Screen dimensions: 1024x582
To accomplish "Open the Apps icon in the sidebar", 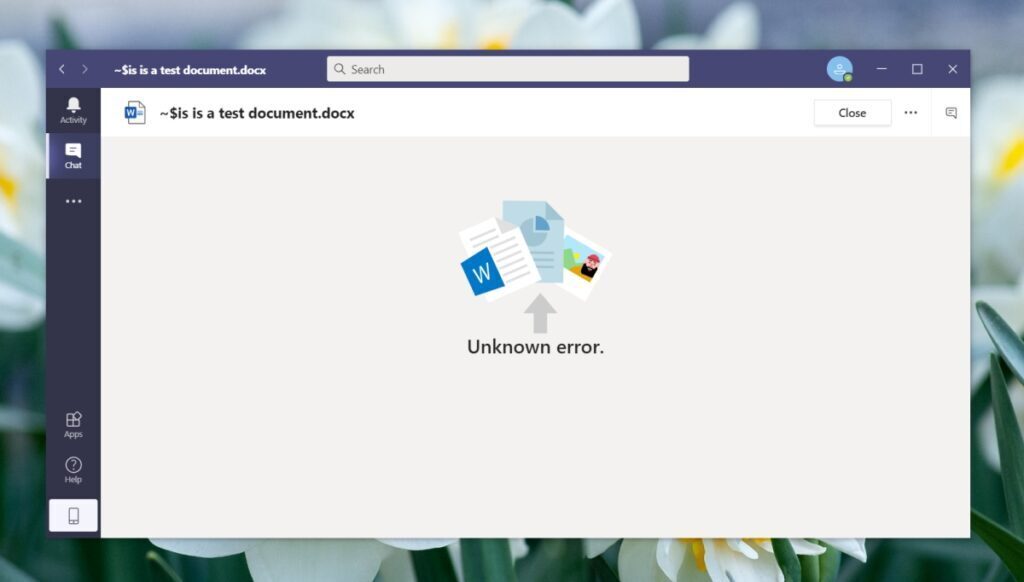I will (73, 420).
